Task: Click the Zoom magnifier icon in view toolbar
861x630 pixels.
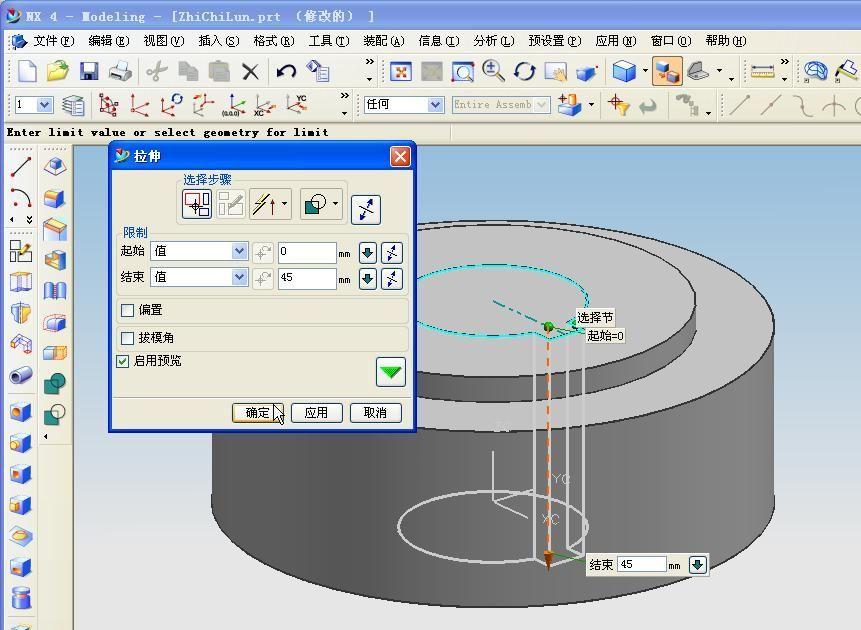Action: coord(493,71)
